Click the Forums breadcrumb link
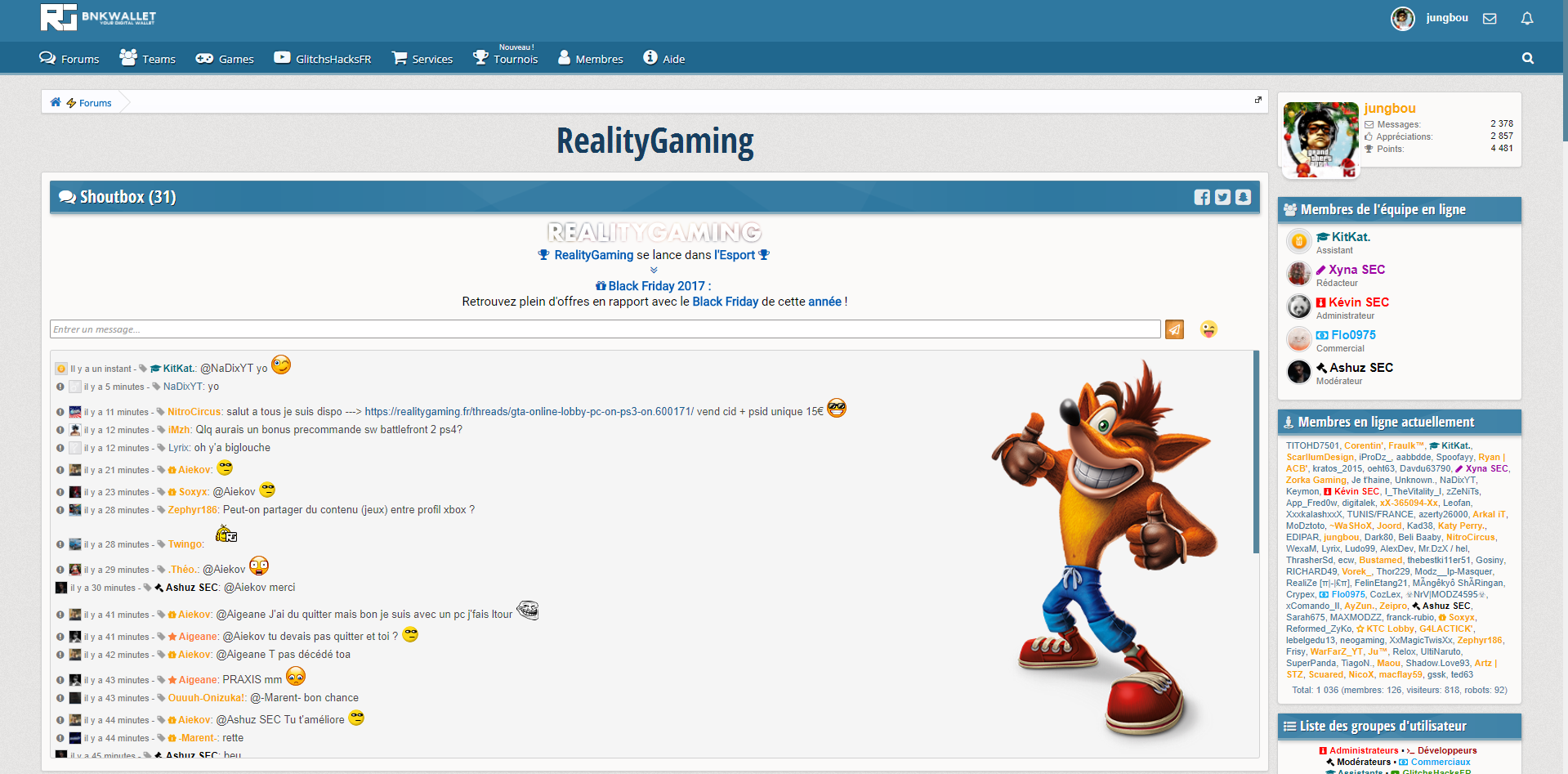 pos(95,103)
